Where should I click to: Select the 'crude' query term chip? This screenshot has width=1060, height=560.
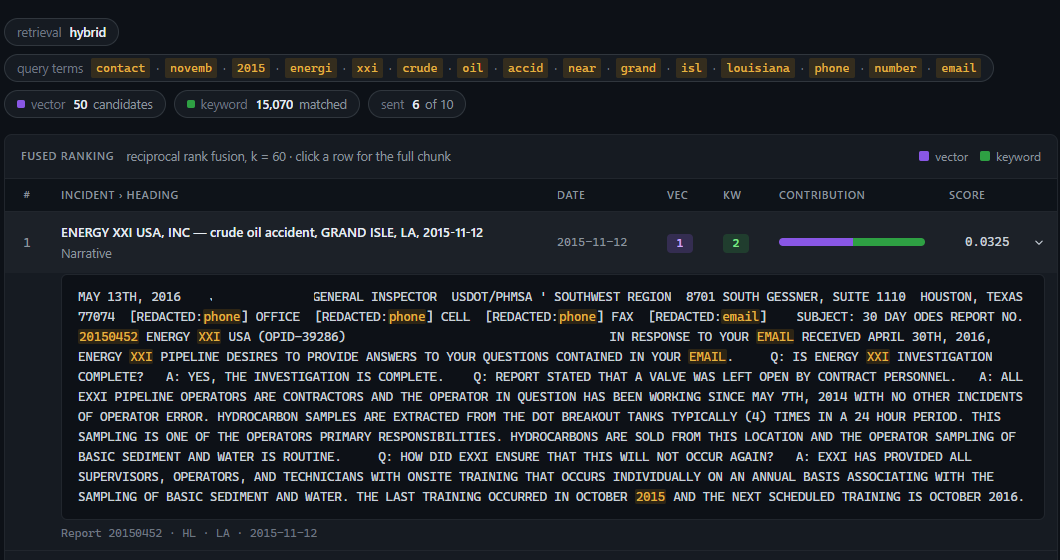click(420, 68)
